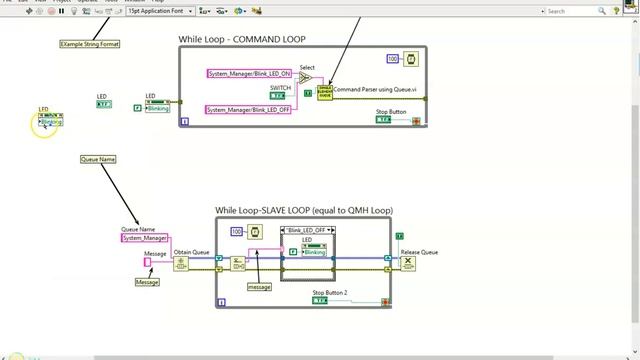Select the lowercase message comment label
Image resolution: width=640 pixels, height=360 pixels.
[x=259, y=287]
